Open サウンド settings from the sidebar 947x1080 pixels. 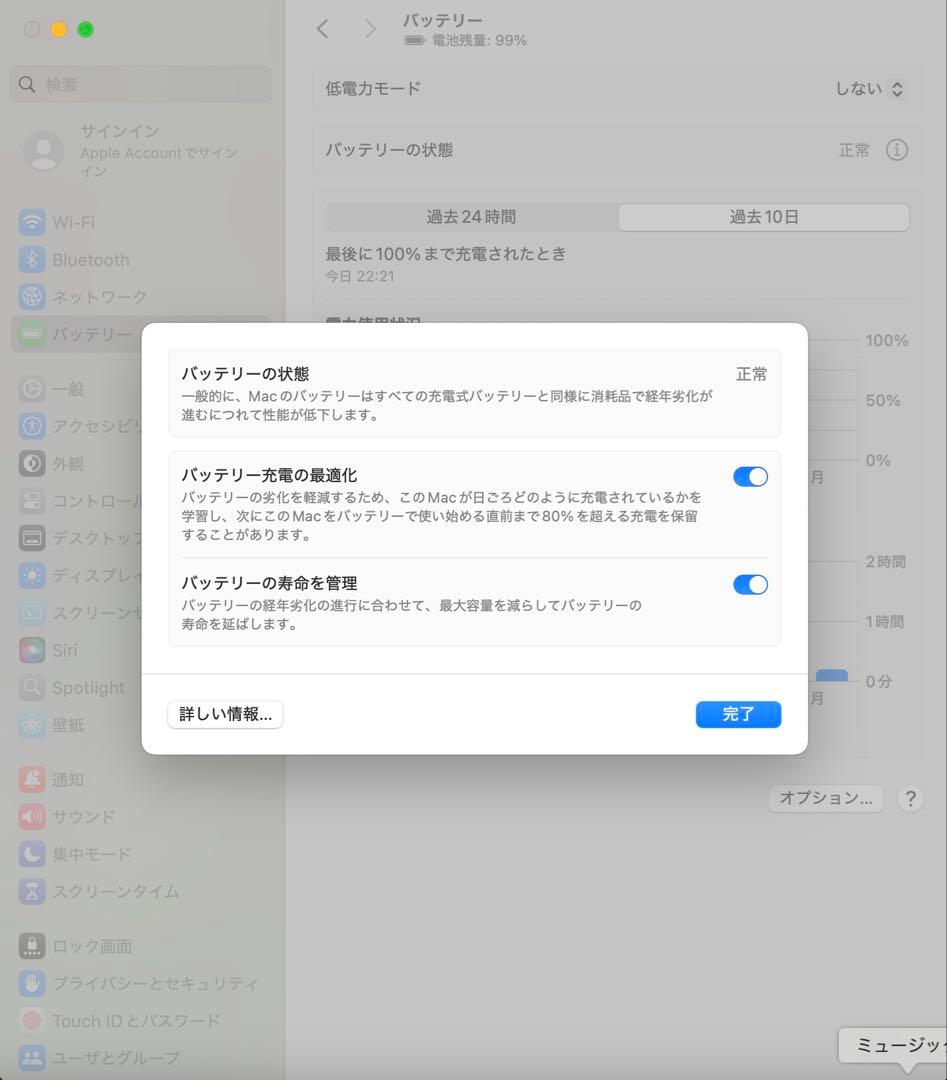pyautogui.click(x=31, y=816)
